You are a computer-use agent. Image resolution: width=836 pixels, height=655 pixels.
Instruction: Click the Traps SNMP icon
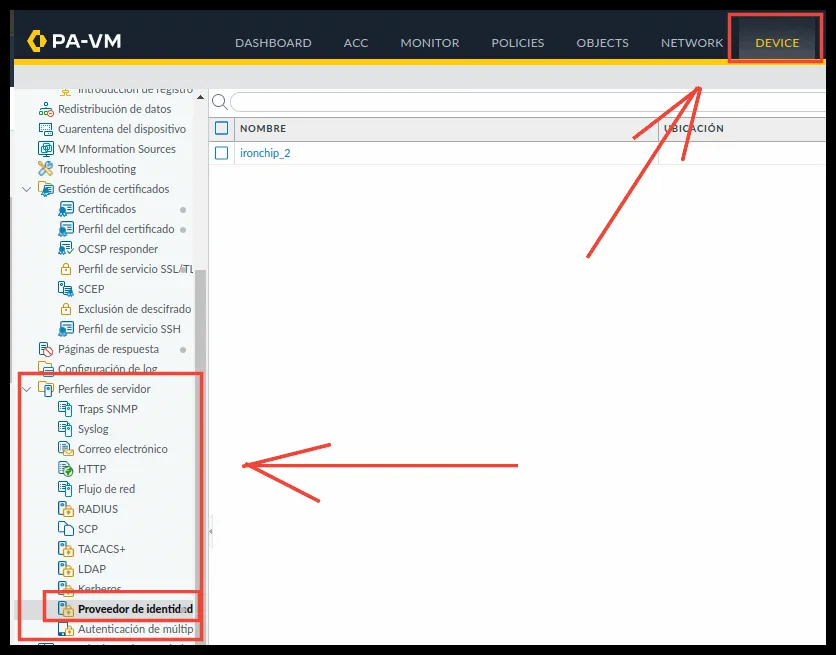click(65, 409)
